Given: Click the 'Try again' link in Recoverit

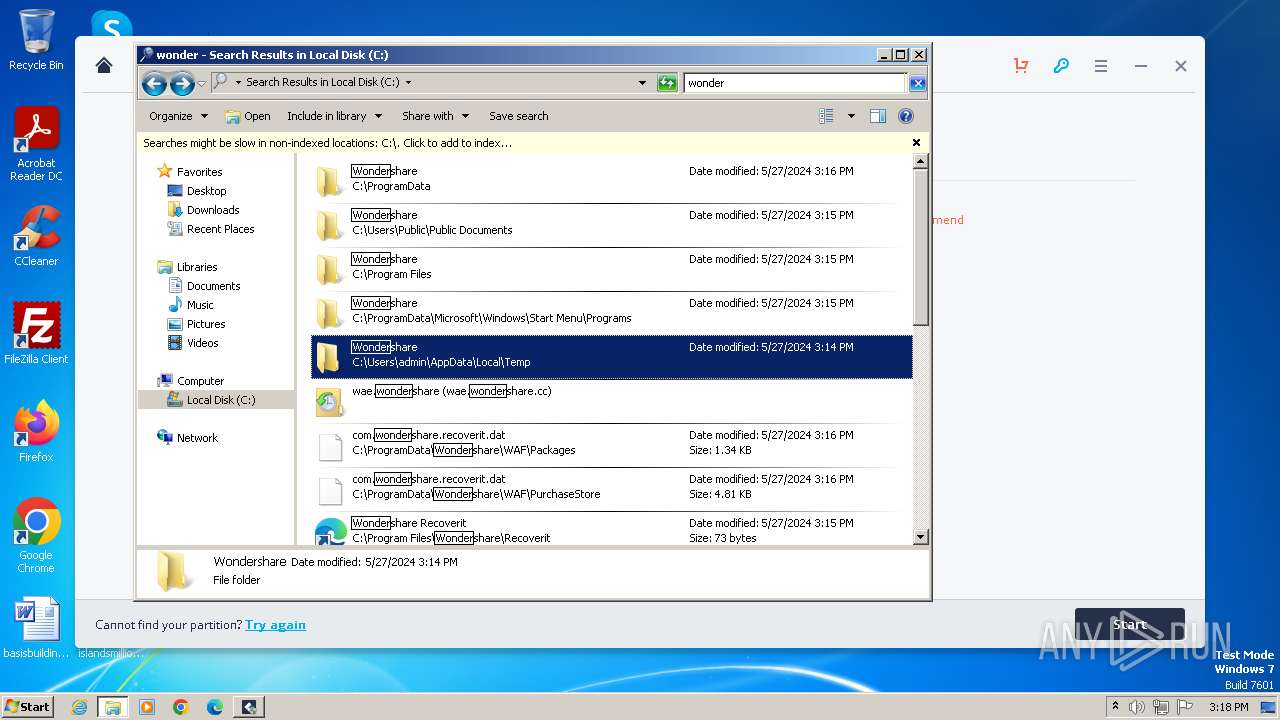Looking at the screenshot, I should [275, 625].
